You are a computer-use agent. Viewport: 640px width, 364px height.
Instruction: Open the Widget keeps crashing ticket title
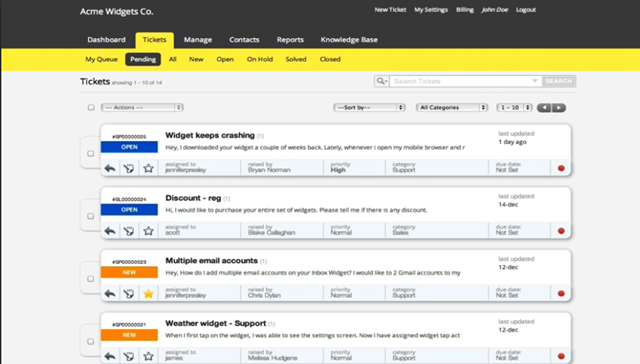[x=210, y=135]
